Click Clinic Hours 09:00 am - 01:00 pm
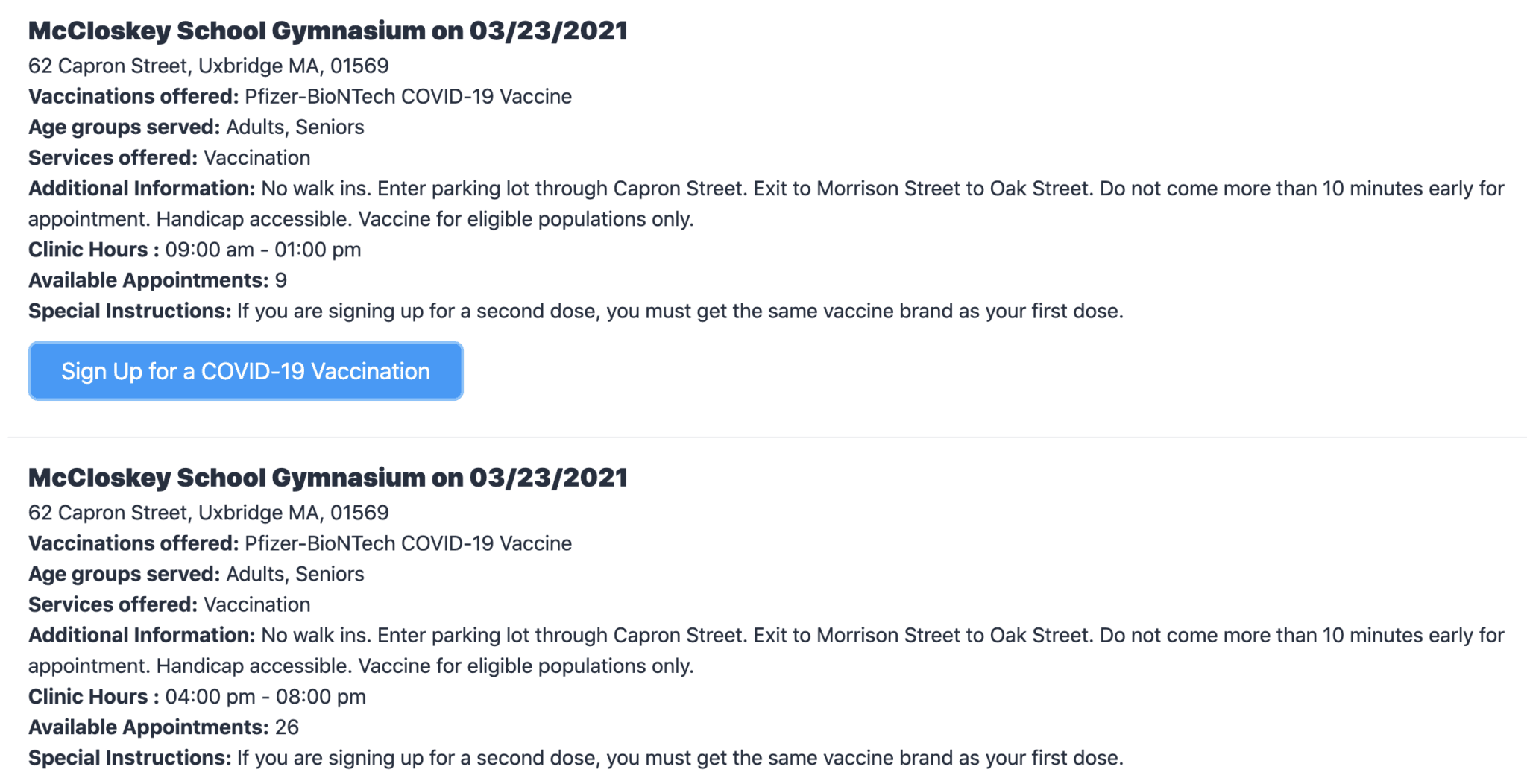Viewport: 1527px width, 784px height. 195,250
